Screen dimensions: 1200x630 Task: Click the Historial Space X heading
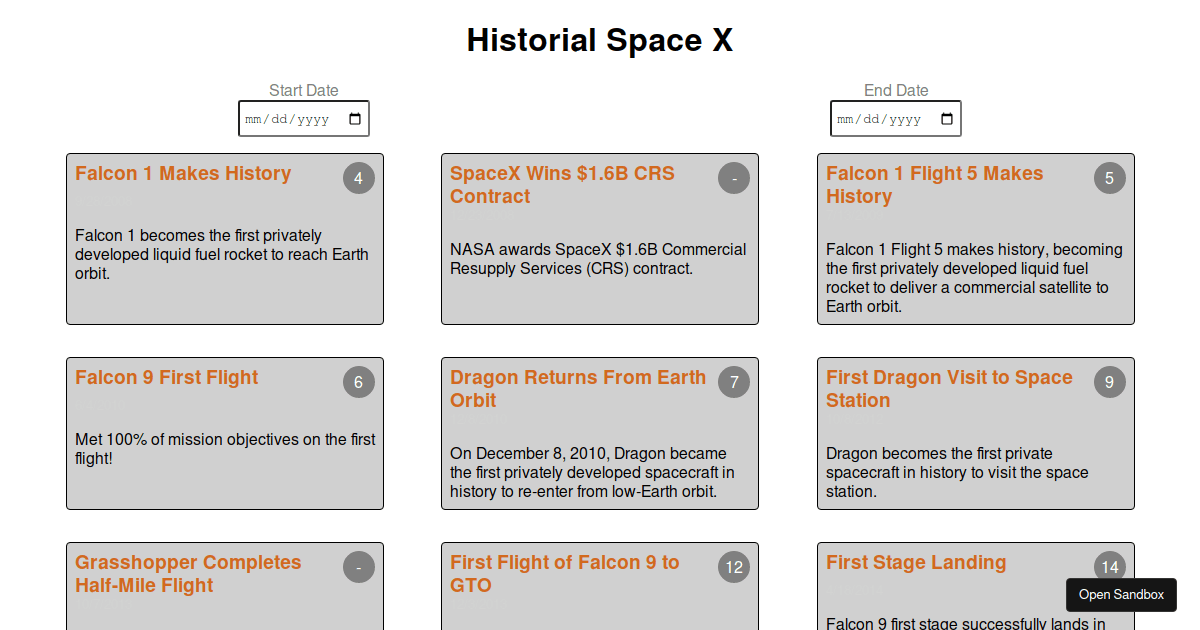[x=600, y=40]
